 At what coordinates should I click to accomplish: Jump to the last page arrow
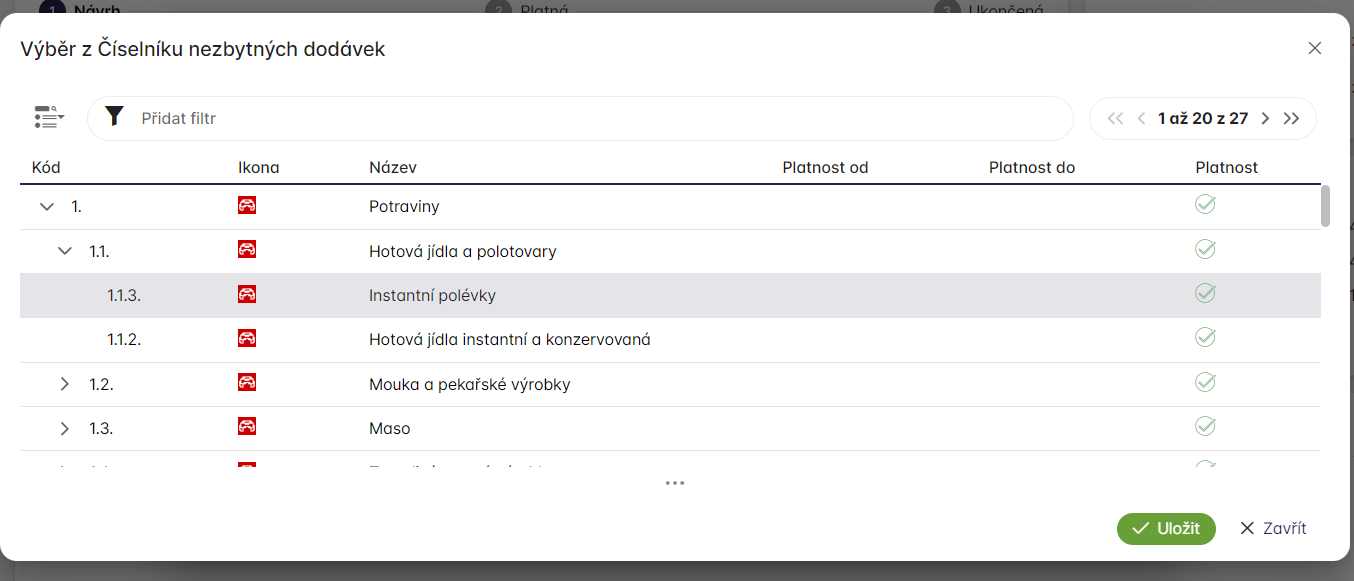point(1291,118)
